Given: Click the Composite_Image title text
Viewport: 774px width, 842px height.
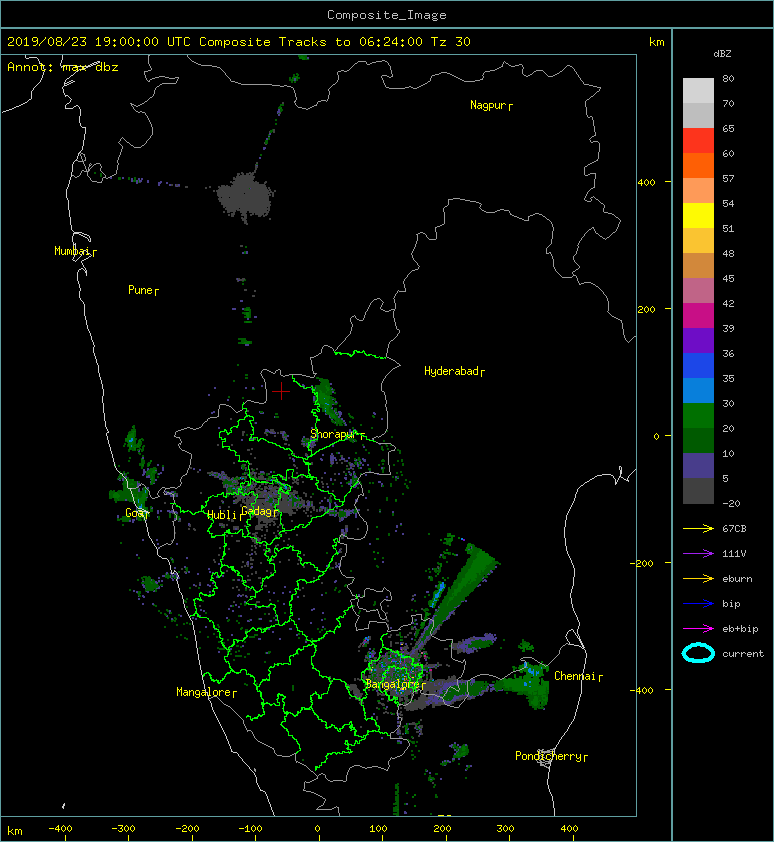Looking at the screenshot, I should point(387,15).
